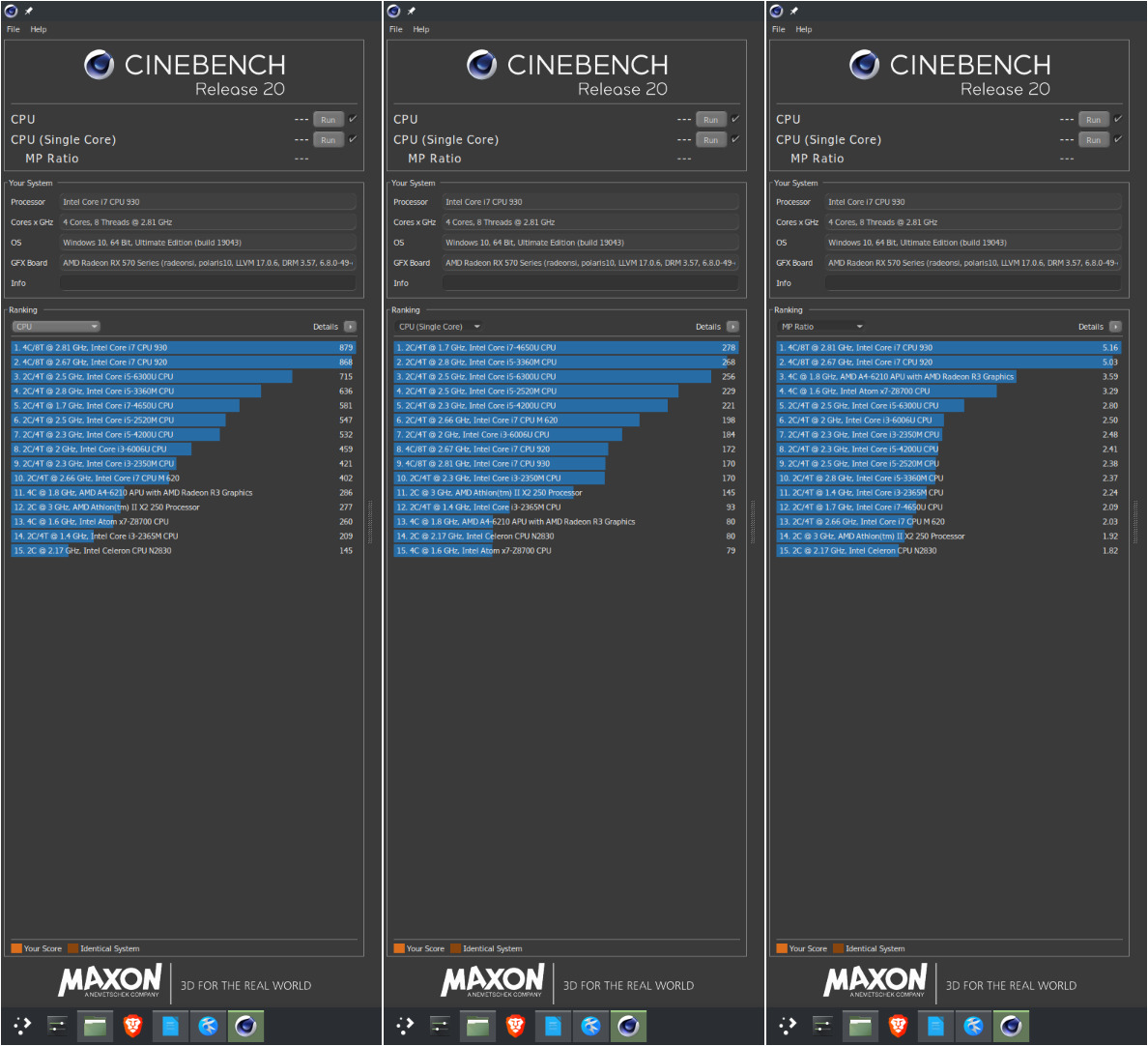Toggle the CPU test checkbox in the right window

coord(1118,119)
